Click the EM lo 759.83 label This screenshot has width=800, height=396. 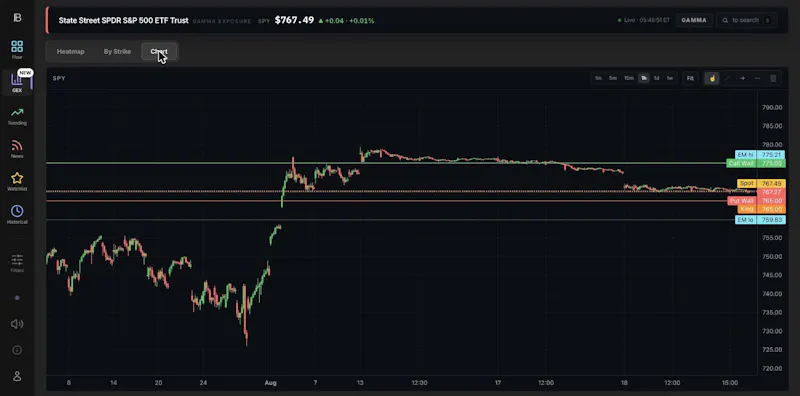coord(760,220)
